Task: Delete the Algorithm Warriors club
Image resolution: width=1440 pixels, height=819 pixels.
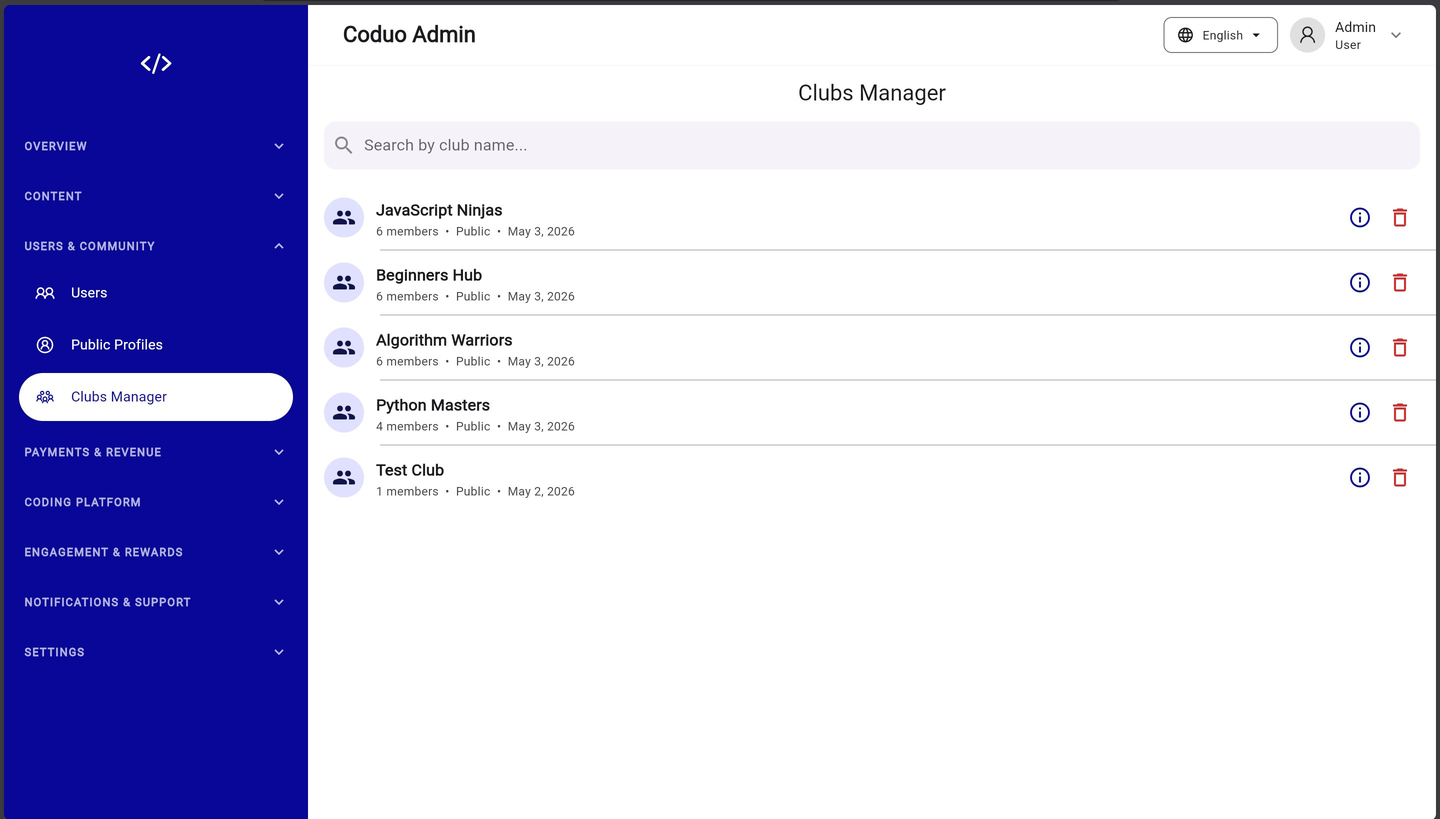Action: [1400, 347]
